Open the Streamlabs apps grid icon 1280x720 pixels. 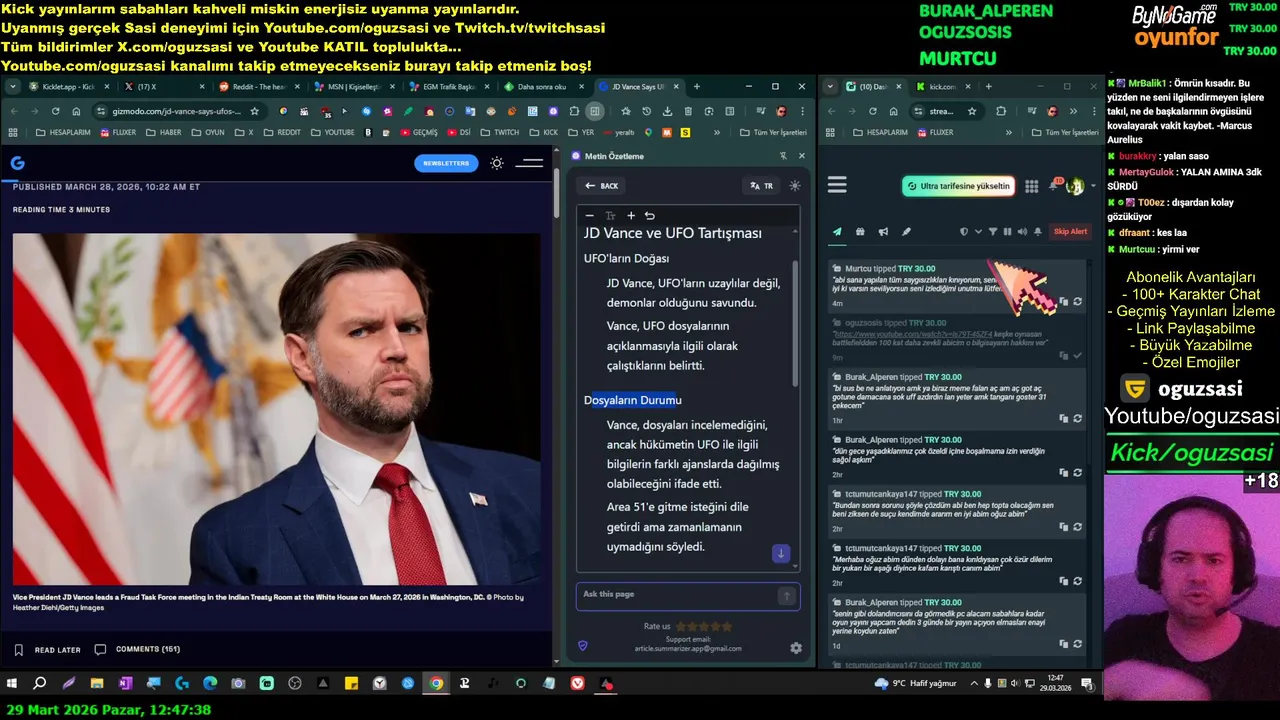(1031, 186)
